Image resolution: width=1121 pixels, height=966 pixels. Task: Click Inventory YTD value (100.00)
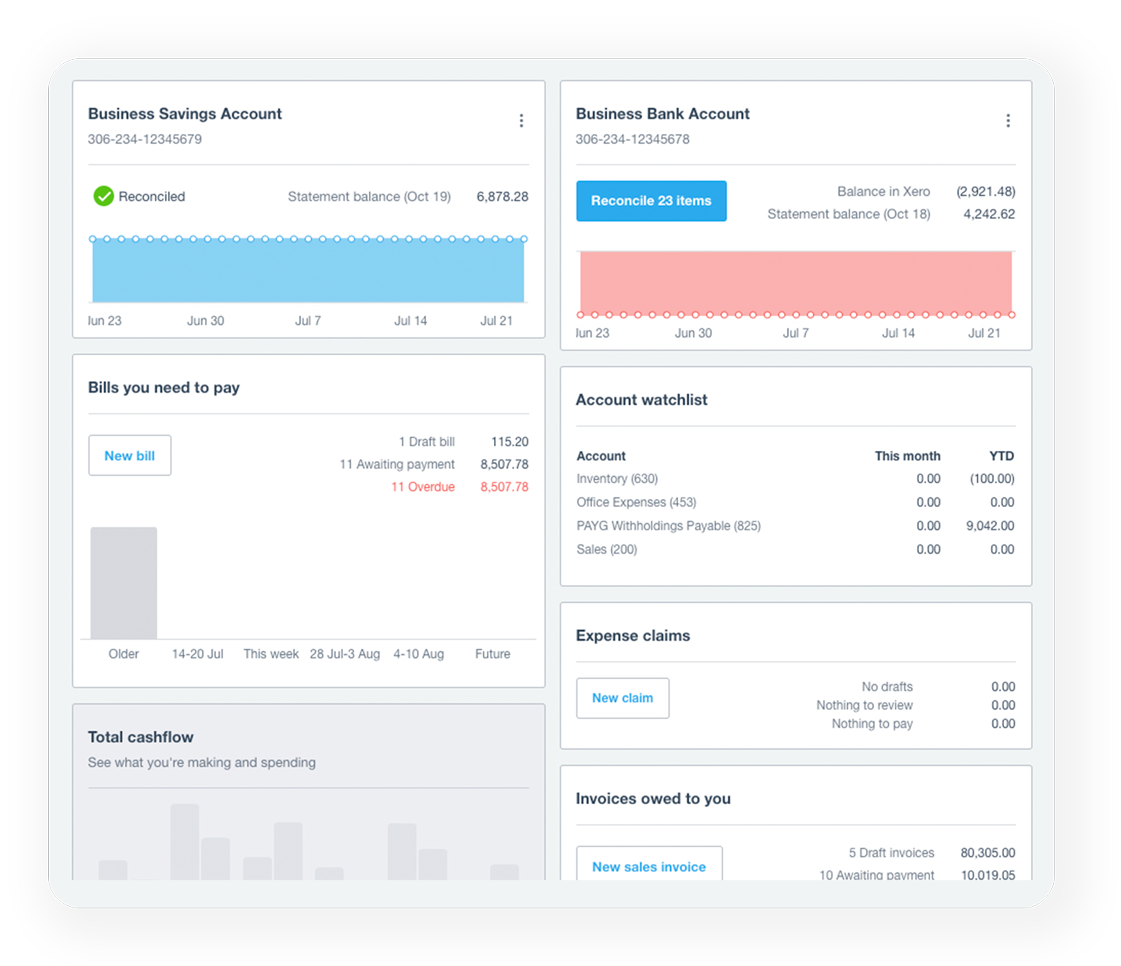point(992,478)
